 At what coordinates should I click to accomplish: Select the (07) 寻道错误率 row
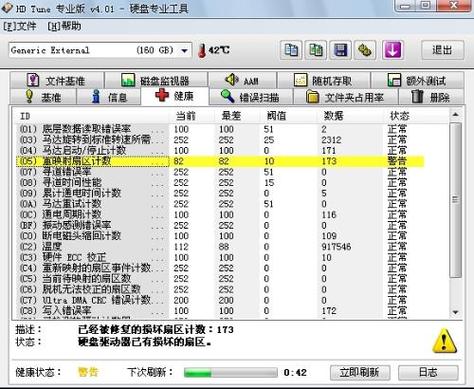coord(220,172)
